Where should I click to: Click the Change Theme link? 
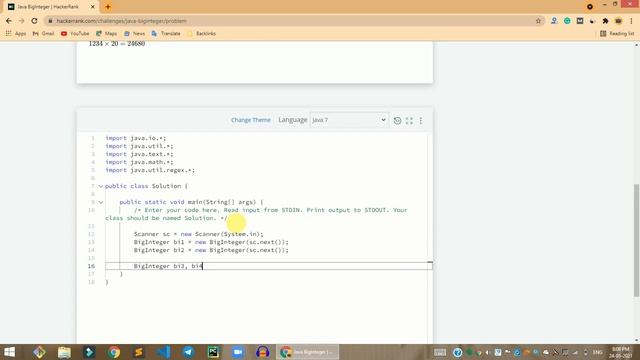click(251, 120)
